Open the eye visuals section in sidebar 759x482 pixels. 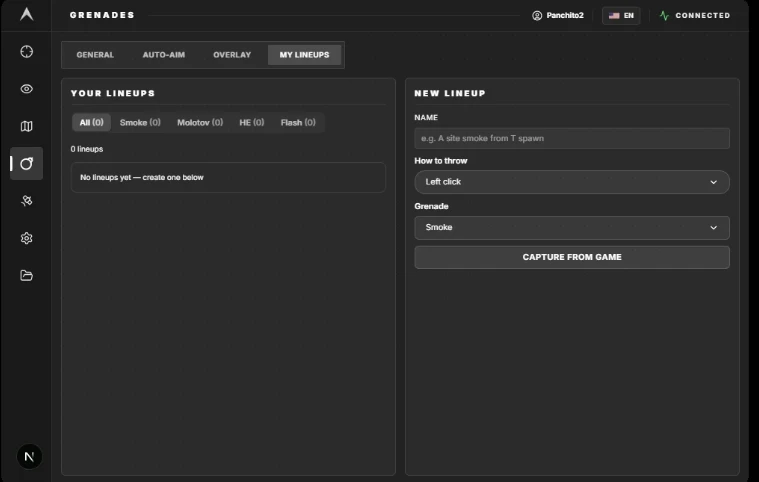pyautogui.click(x=27, y=89)
